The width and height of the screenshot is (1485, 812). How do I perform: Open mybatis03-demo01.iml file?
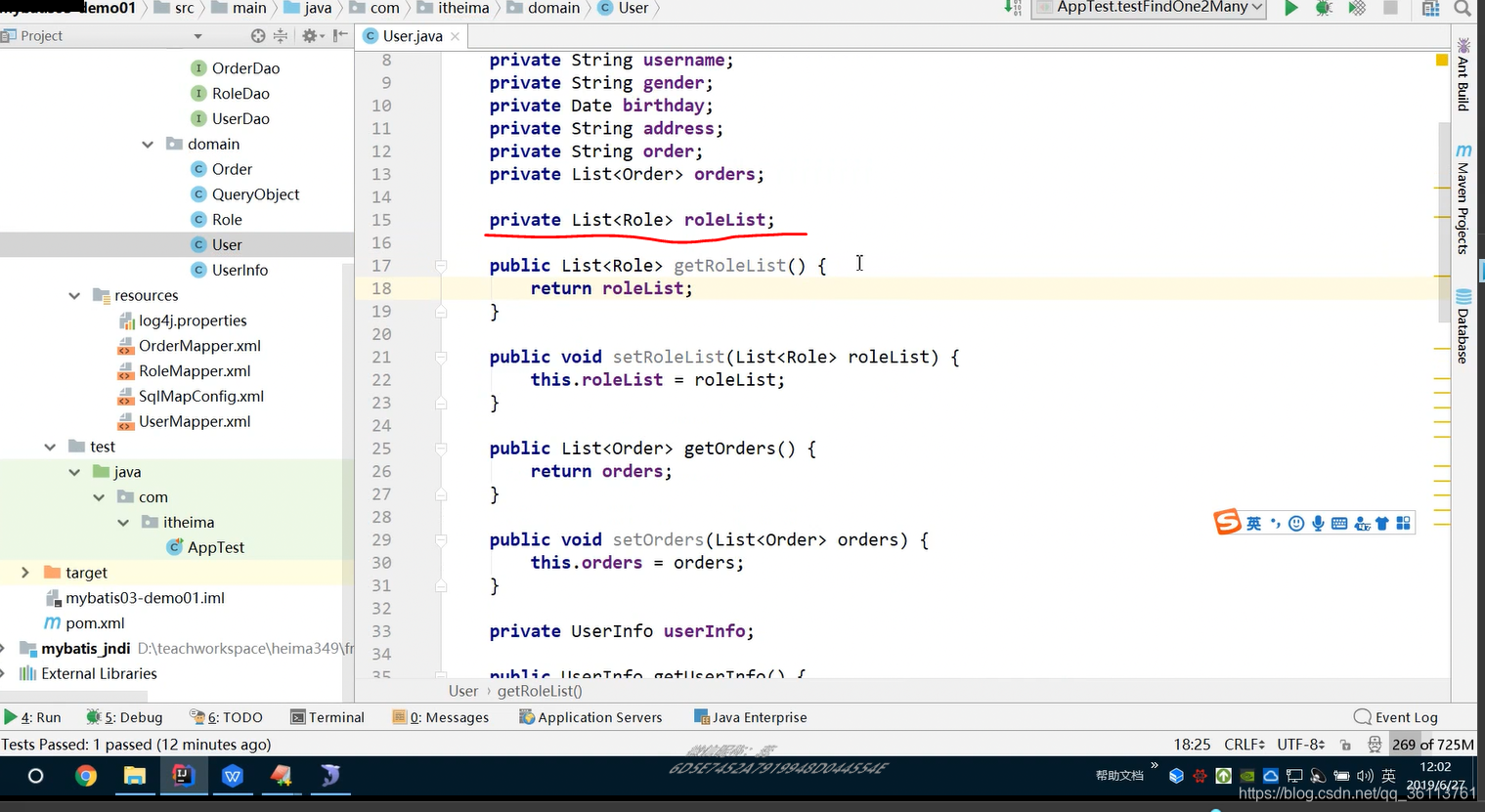coord(145,598)
